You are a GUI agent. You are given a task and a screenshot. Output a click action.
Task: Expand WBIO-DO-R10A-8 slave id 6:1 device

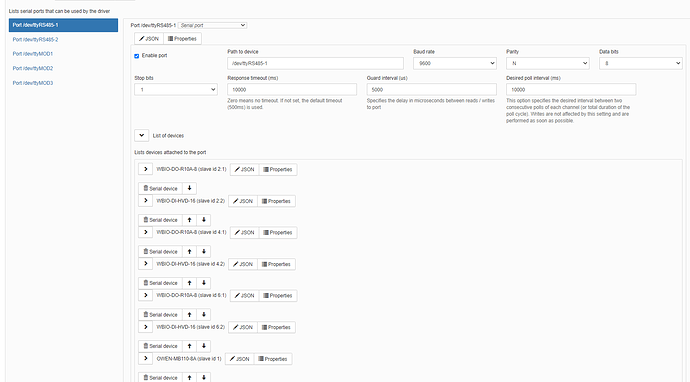(145, 295)
